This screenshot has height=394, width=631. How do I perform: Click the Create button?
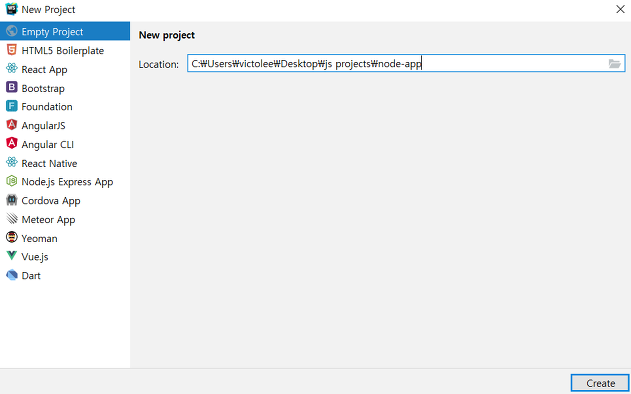[600, 383]
